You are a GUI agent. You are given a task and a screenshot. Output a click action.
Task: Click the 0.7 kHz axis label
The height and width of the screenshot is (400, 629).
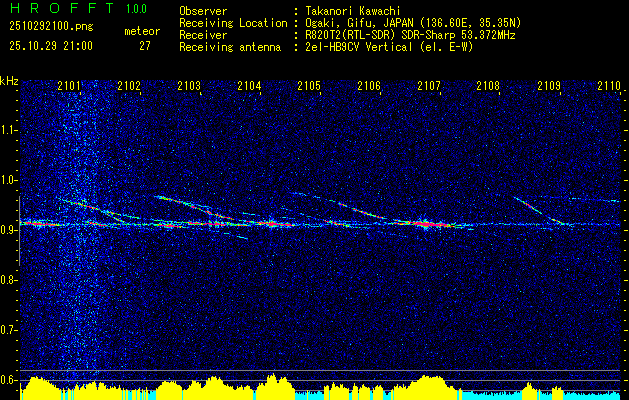click(8, 330)
